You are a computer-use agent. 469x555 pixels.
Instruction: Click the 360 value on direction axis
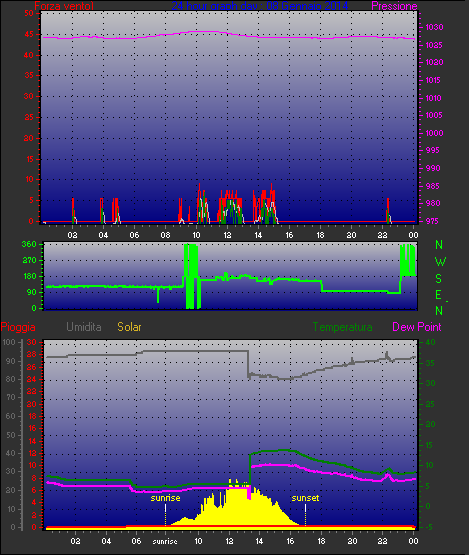29,244
